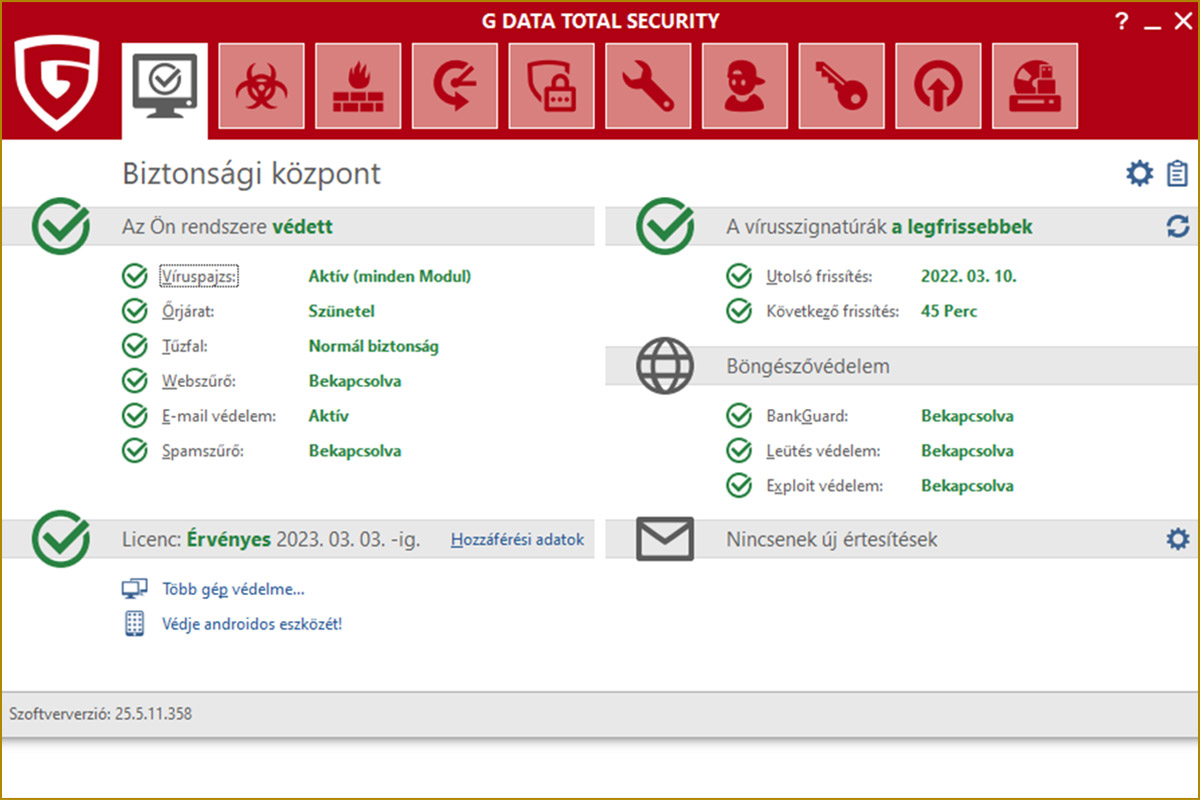Click the Bekapcsolva status for Webszűrő

[355, 381]
